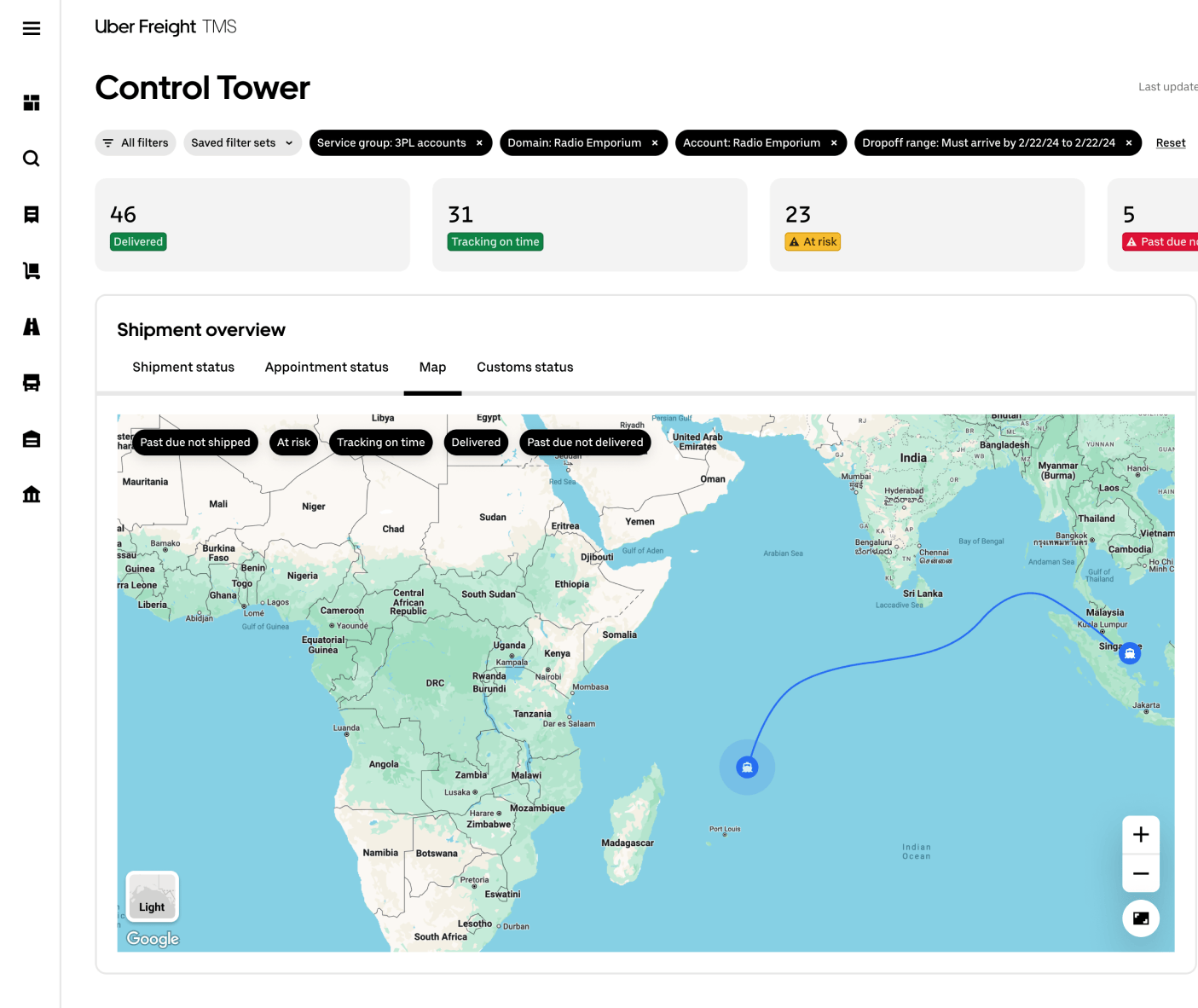Remove the Service group 3PL accounts filter
Screen dimensions: 1198x1008
coord(479,143)
